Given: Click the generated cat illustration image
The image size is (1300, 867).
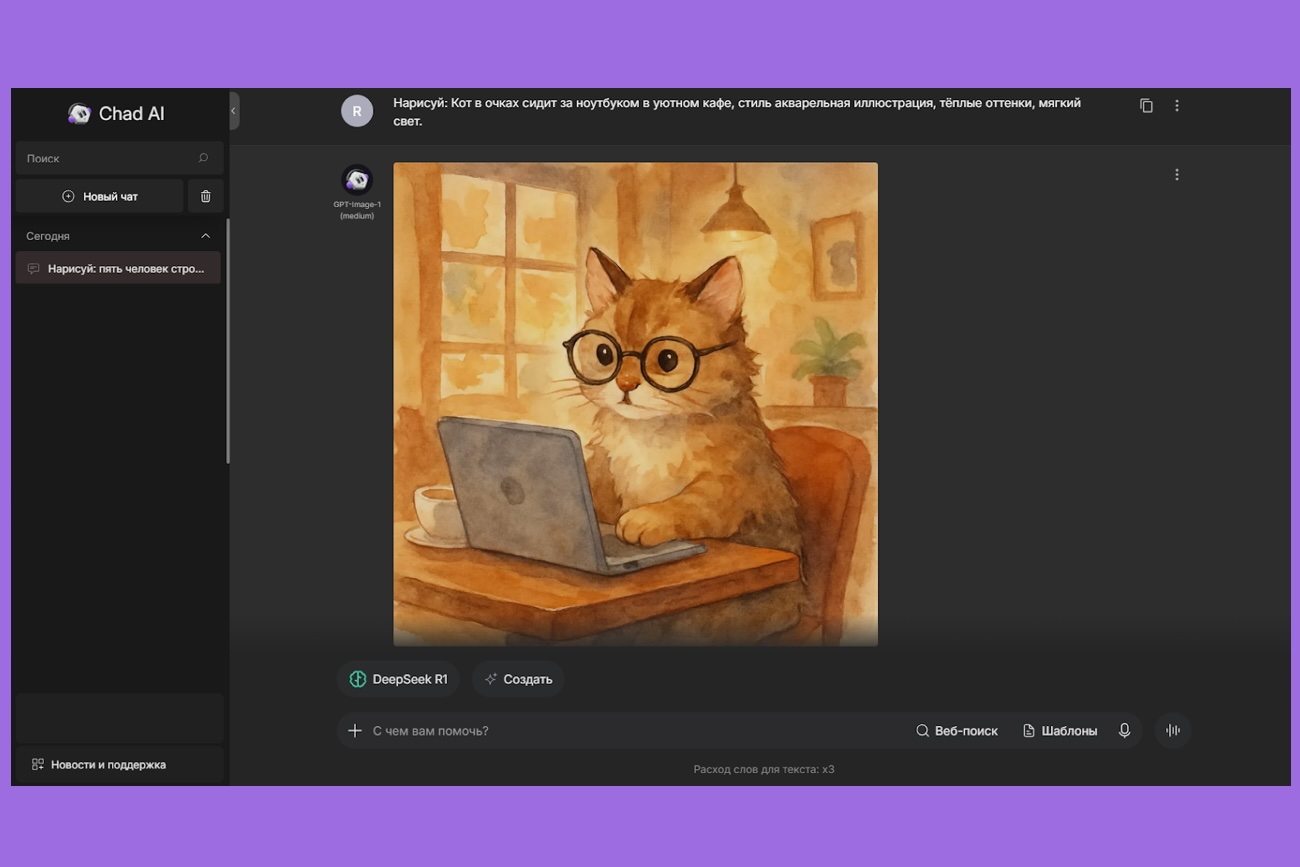Looking at the screenshot, I should [635, 404].
